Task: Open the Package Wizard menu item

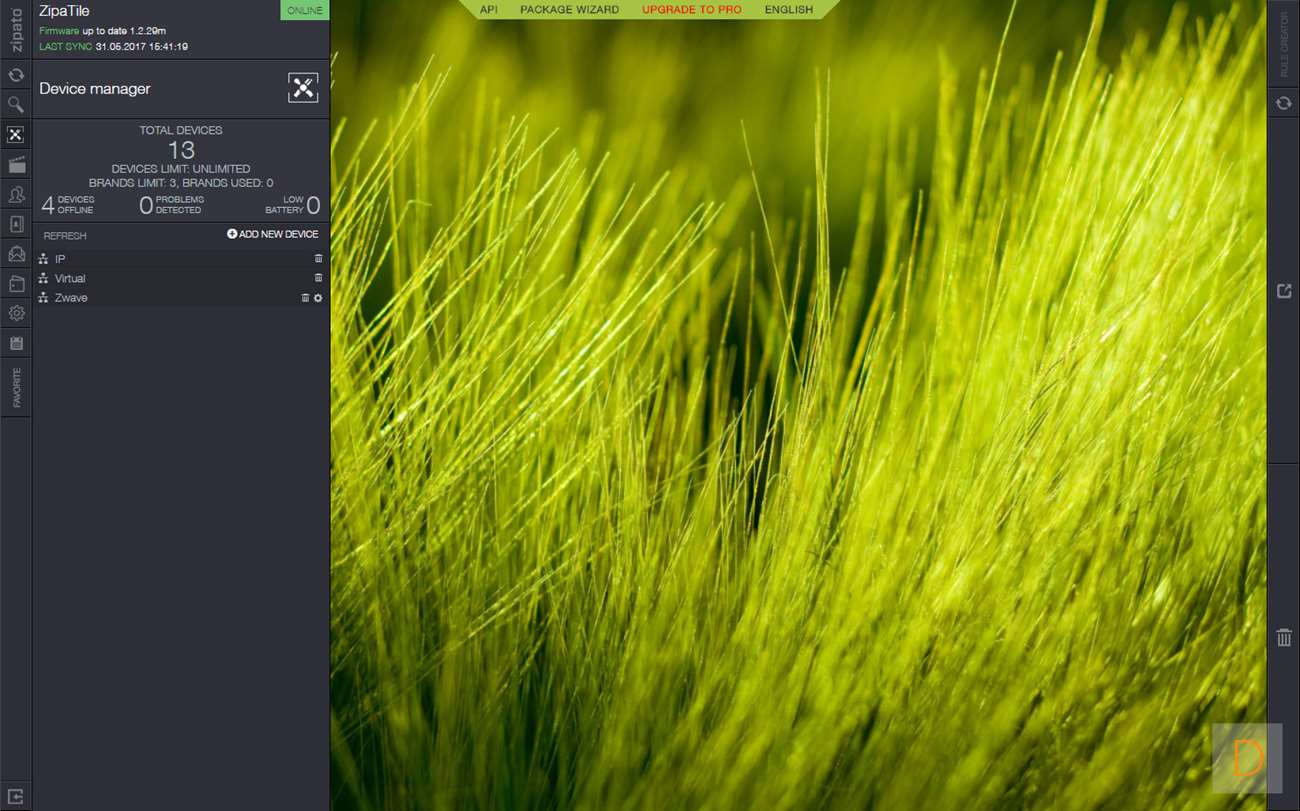Action: click(570, 9)
